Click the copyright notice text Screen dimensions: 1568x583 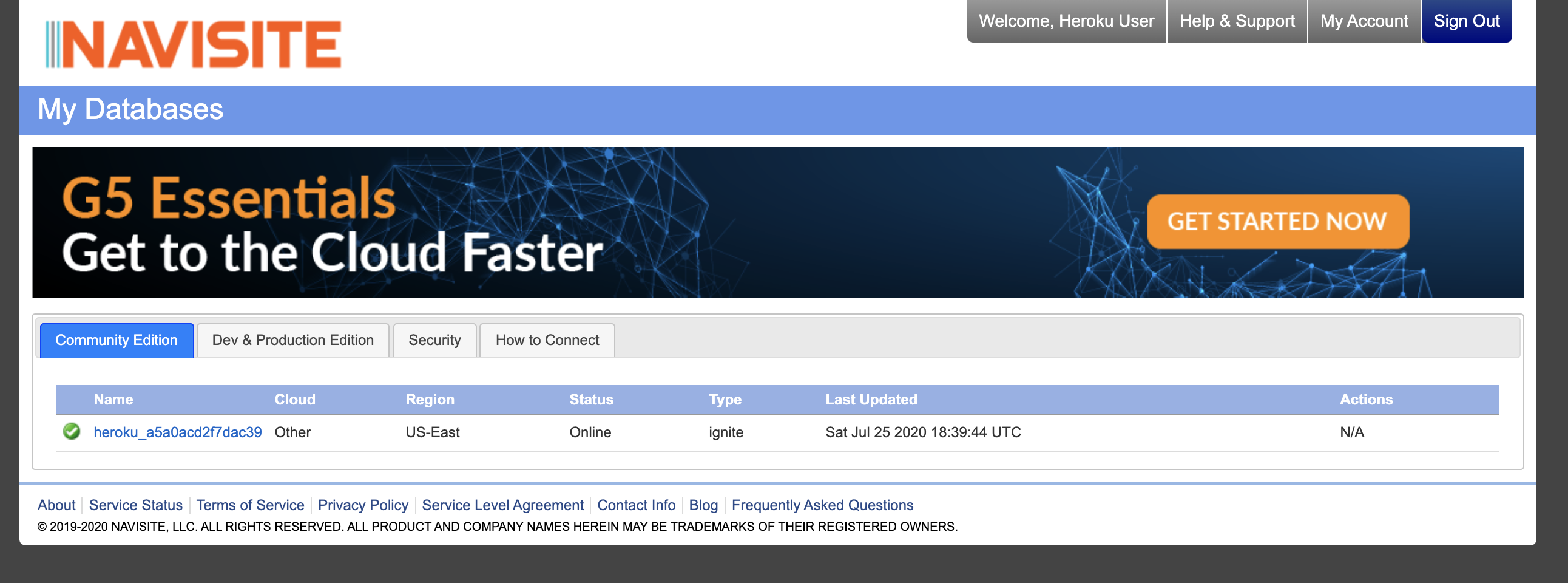click(x=498, y=527)
